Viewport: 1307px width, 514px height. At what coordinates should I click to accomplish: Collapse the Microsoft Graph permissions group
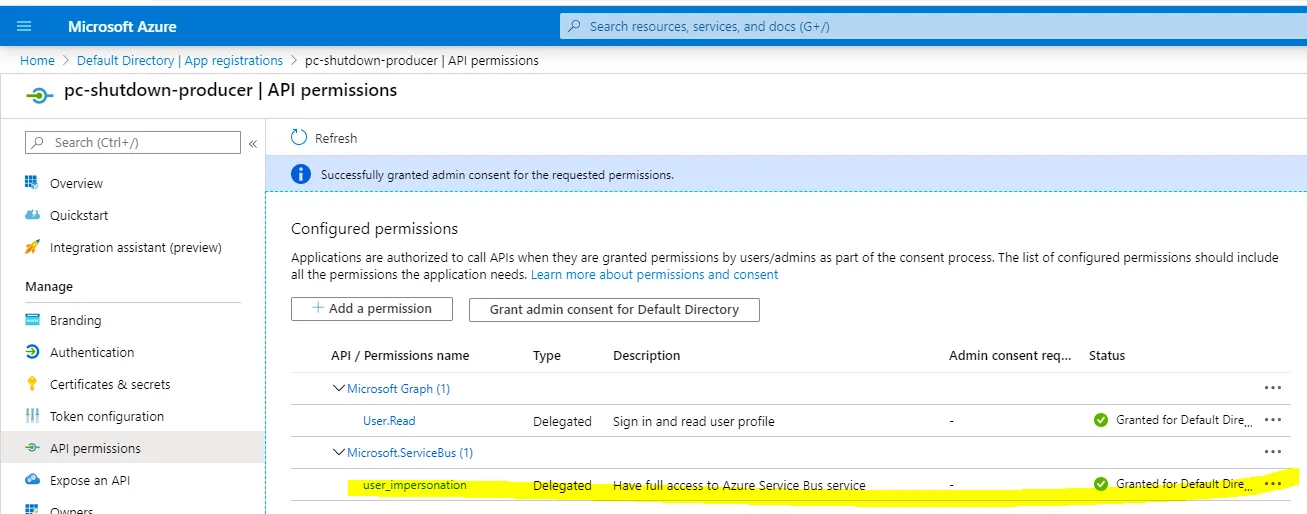340,389
